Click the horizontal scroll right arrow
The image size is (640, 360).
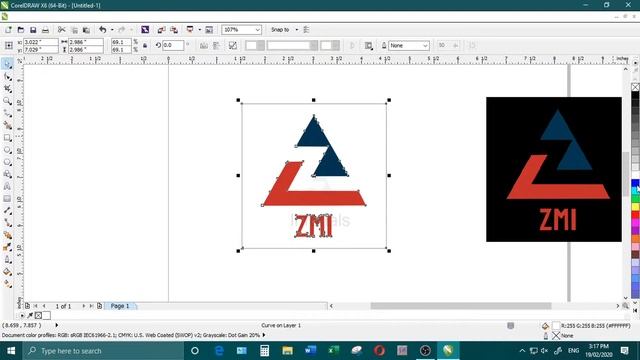[x=618, y=306]
